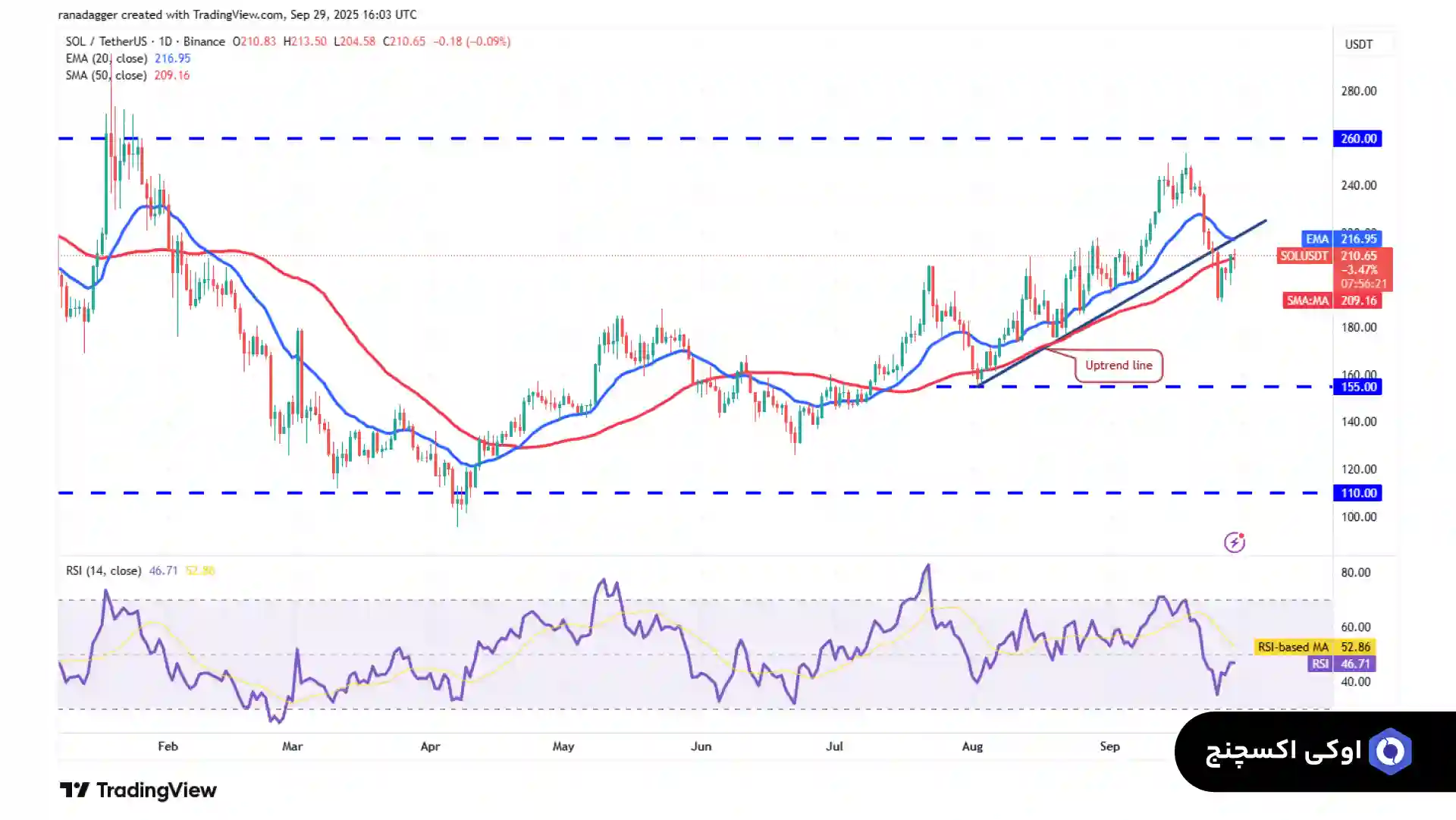Click the purple lightning bolt icon
This screenshot has width=1456, height=820.
click(1234, 542)
